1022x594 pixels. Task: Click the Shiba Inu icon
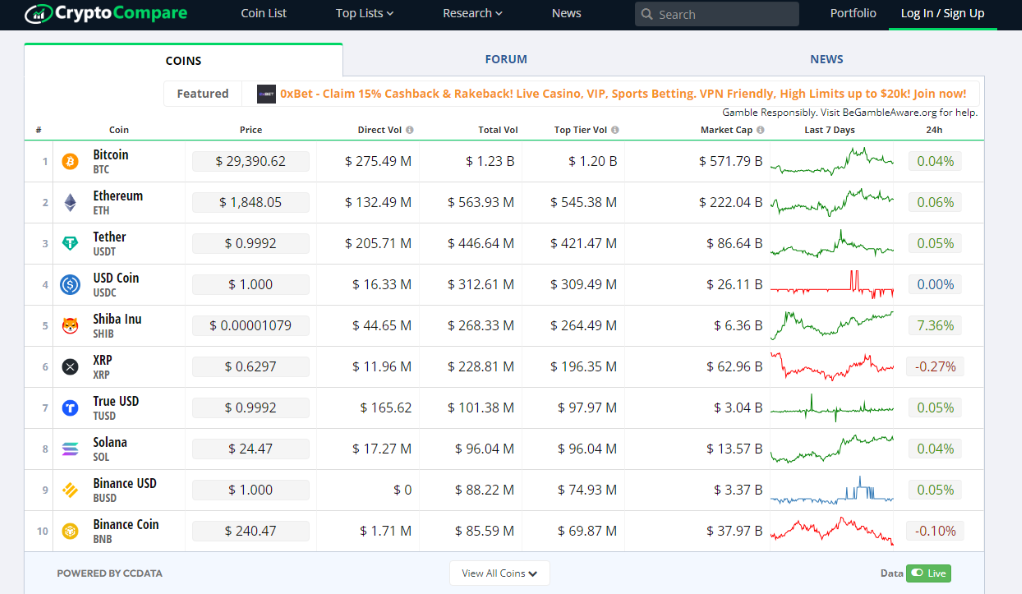pos(70,325)
